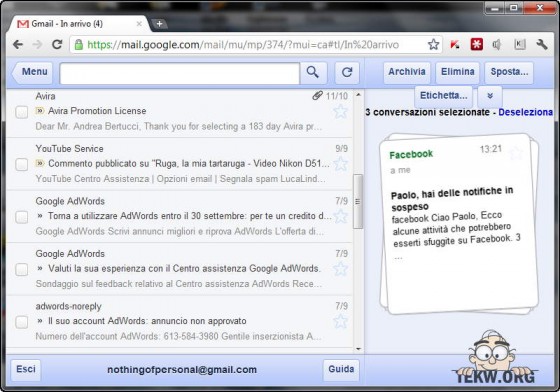This screenshot has width=560, height=392.
Task: Tick the checkbox for Torna a utilizzare AdWords
Action: [x=21, y=217]
